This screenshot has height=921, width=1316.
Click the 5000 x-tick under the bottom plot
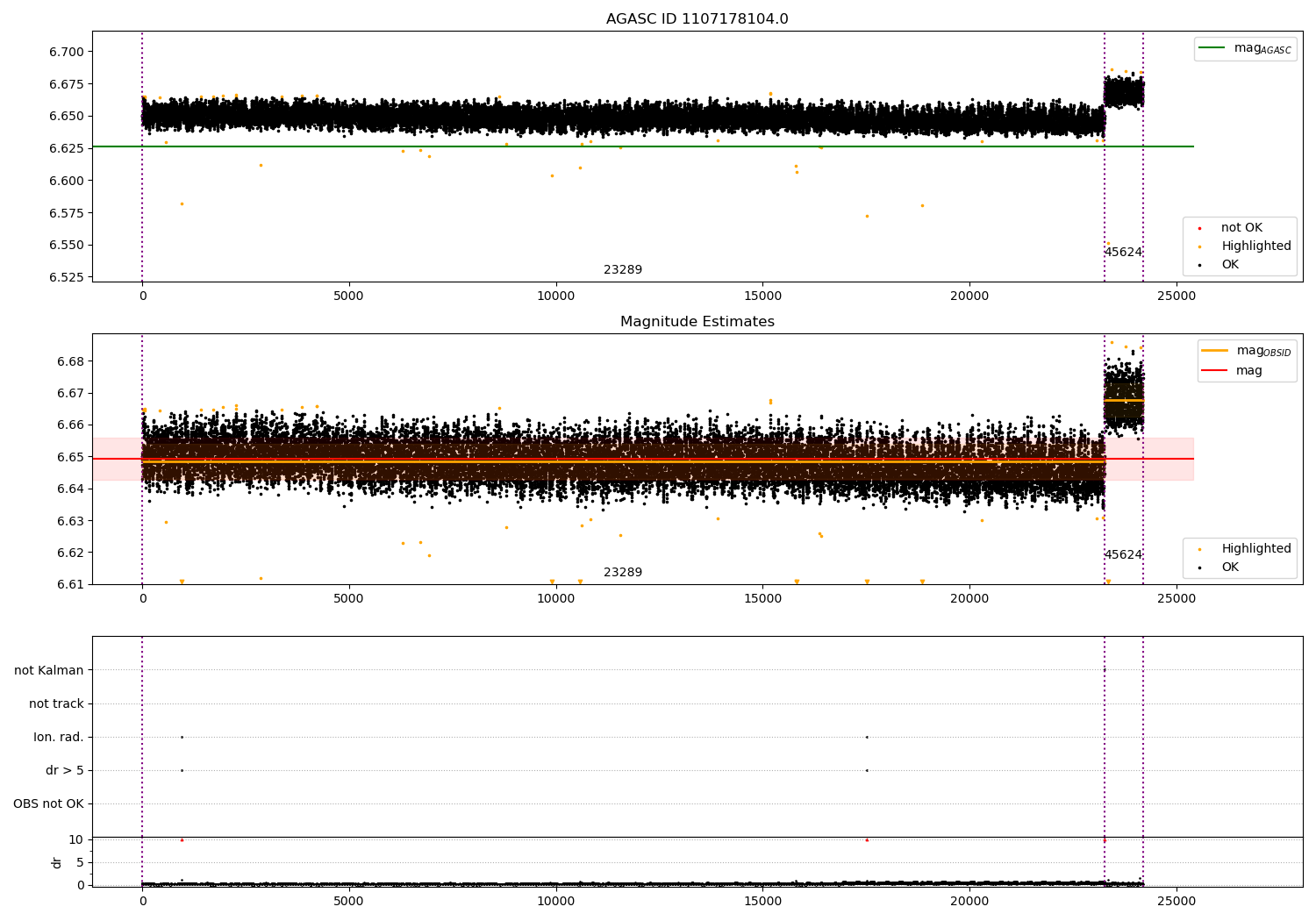tap(349, 901)
